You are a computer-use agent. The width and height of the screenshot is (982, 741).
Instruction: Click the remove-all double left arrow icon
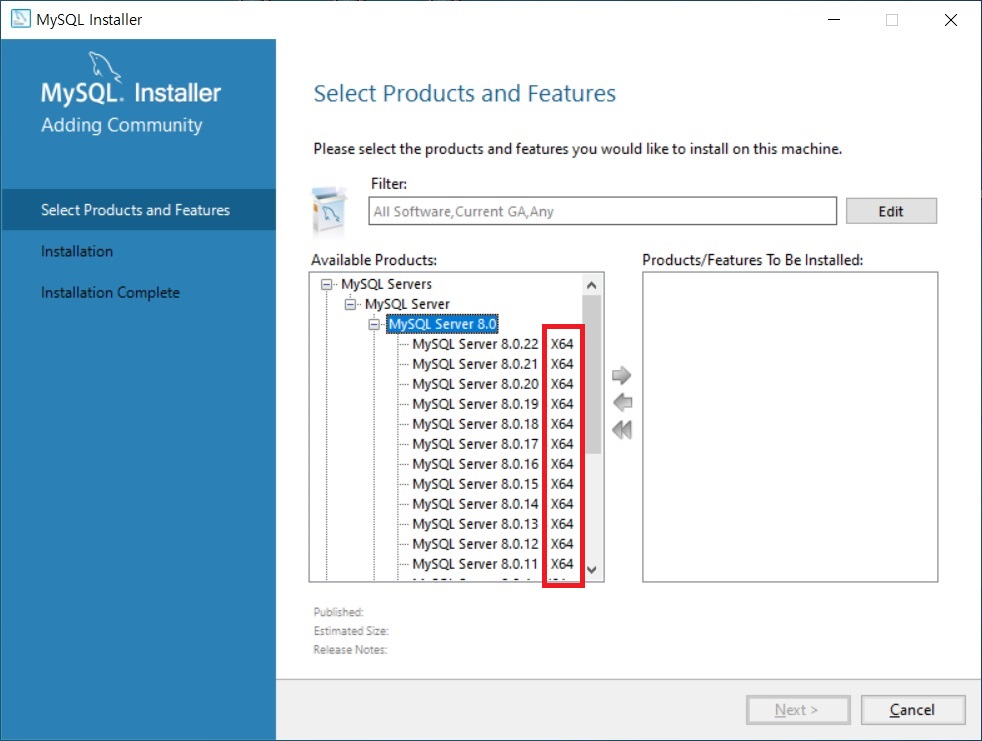coord(622,430)
